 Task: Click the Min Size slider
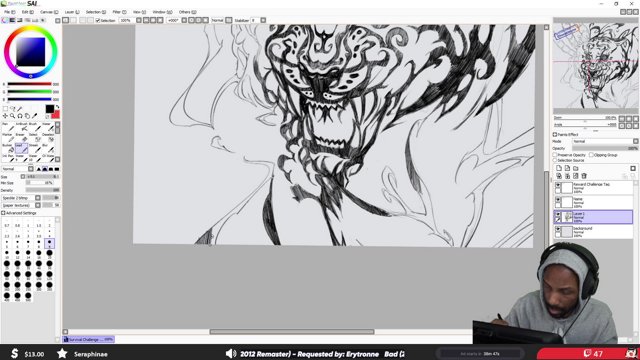(x=40, y=183)
